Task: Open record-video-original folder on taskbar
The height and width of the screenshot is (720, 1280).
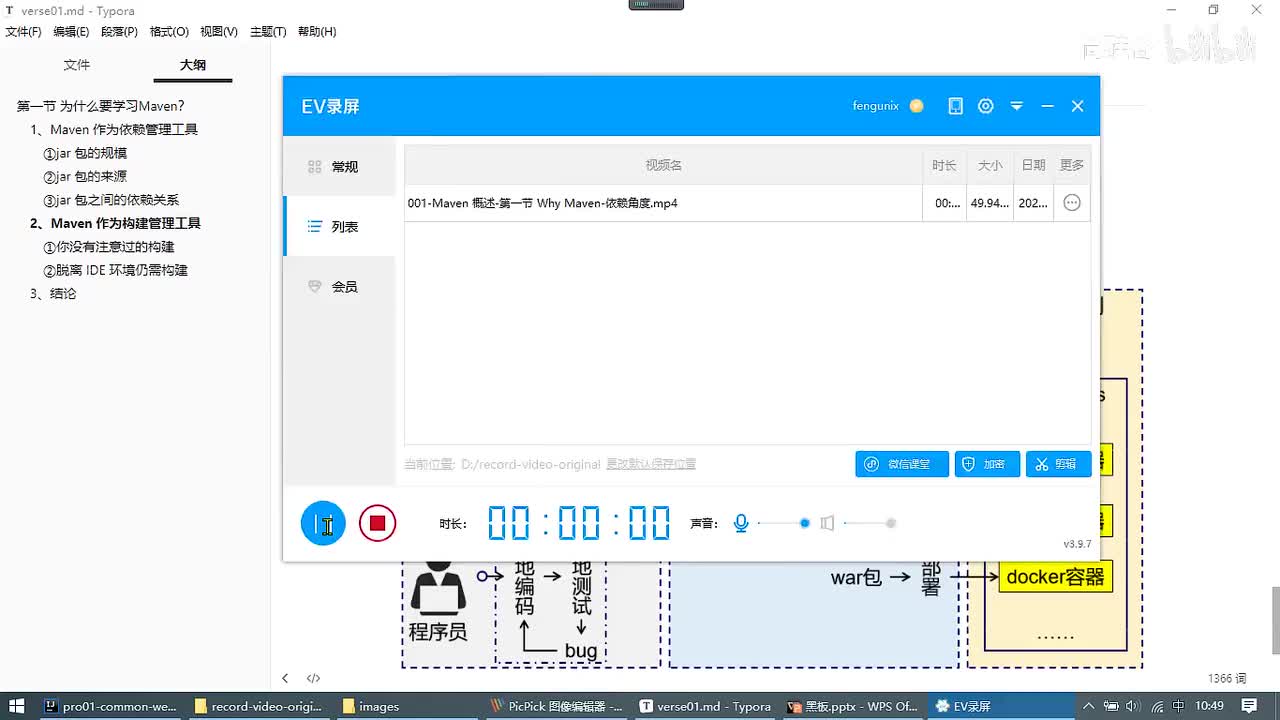Action: (259, 706)
